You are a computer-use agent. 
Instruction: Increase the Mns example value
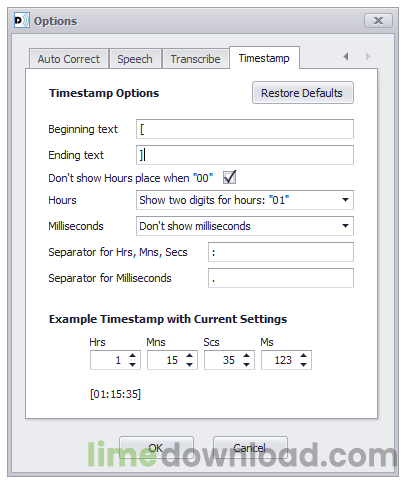coord(189,355)
